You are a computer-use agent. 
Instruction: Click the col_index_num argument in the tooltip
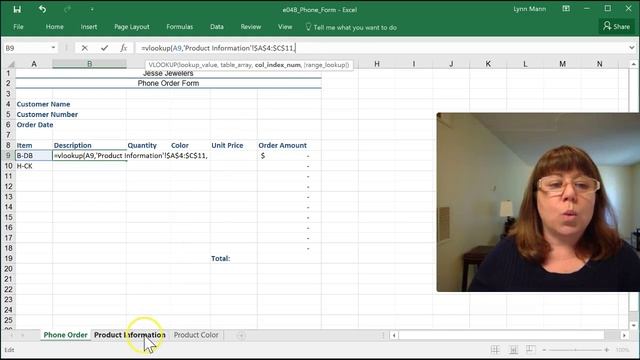(x=278, y=65)
